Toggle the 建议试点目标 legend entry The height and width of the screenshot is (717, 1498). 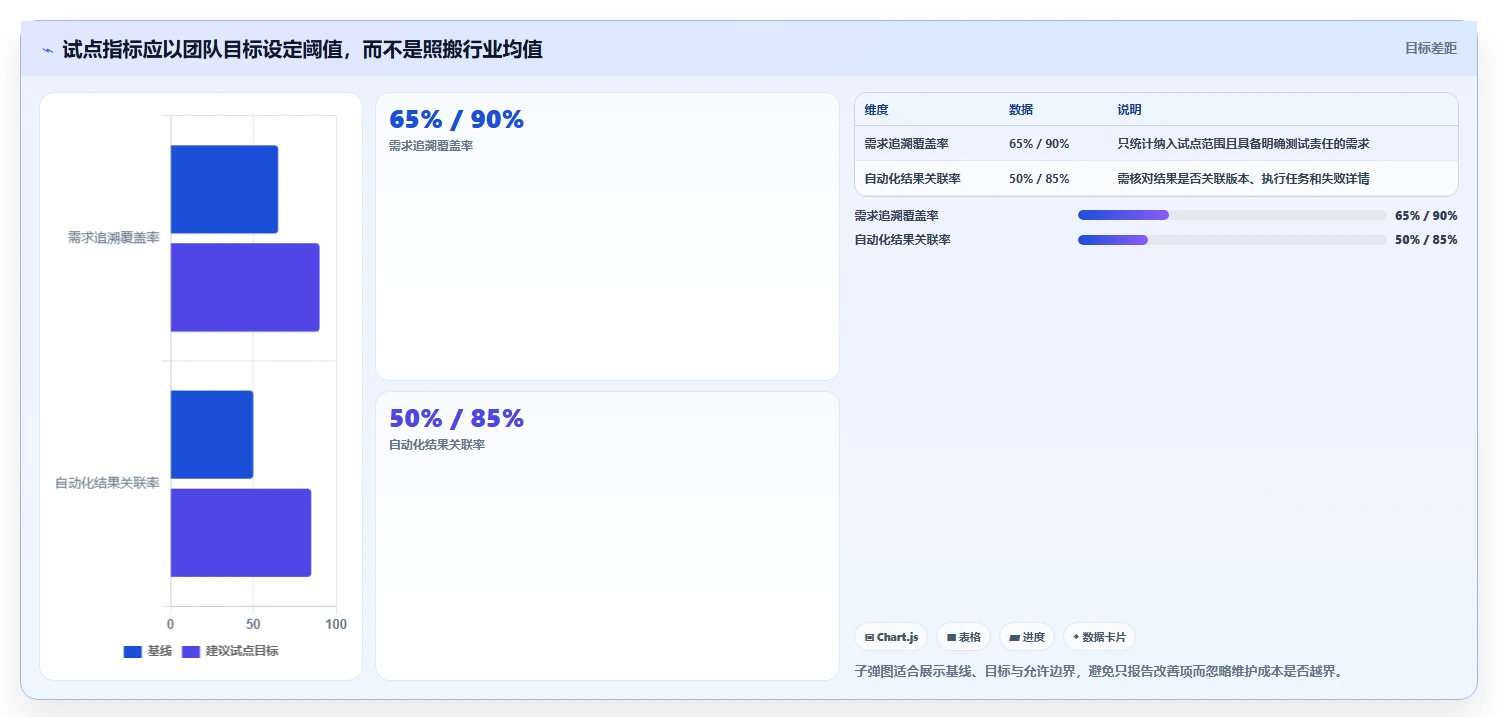click(x=230, y=651)
